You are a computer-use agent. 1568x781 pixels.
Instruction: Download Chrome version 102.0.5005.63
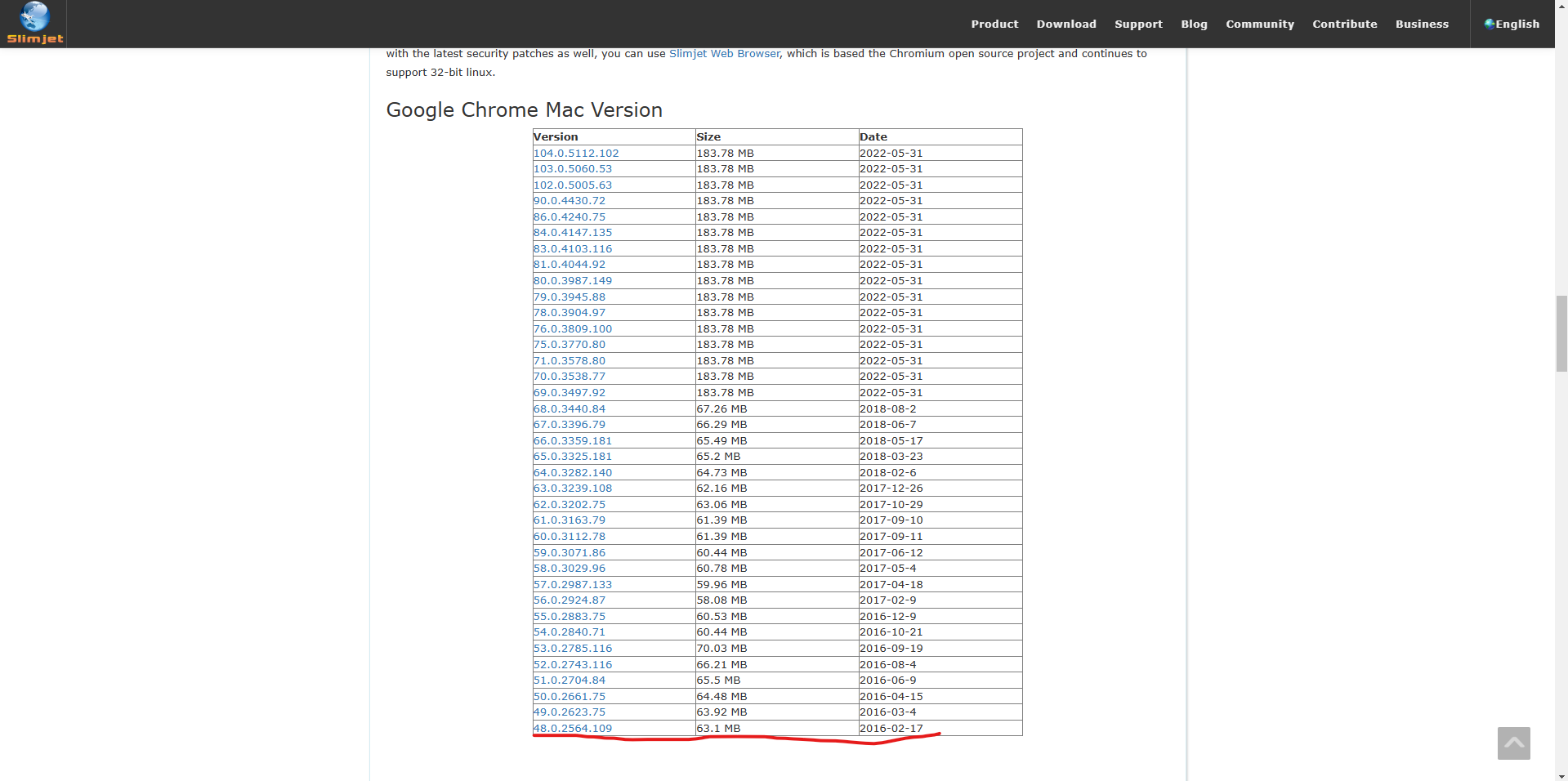[573, 185]
